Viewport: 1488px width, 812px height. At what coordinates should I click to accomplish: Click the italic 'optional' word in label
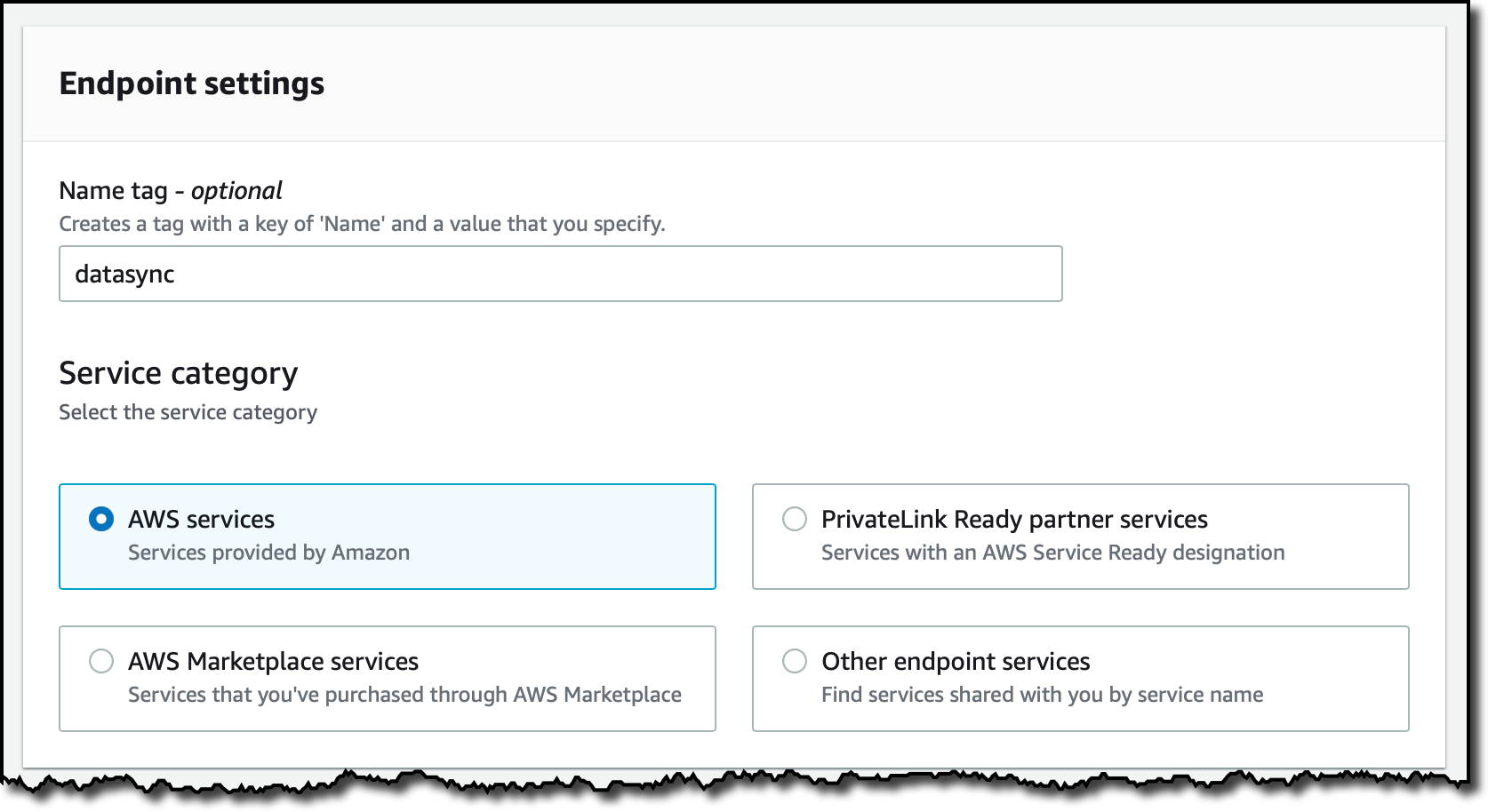(x=236, y=191)
